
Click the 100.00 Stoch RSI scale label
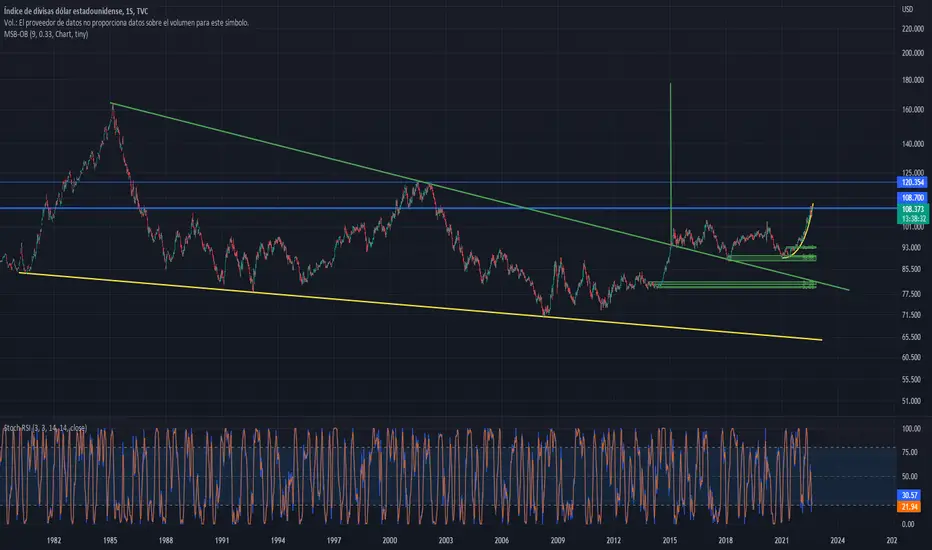(x=911, y=429)
